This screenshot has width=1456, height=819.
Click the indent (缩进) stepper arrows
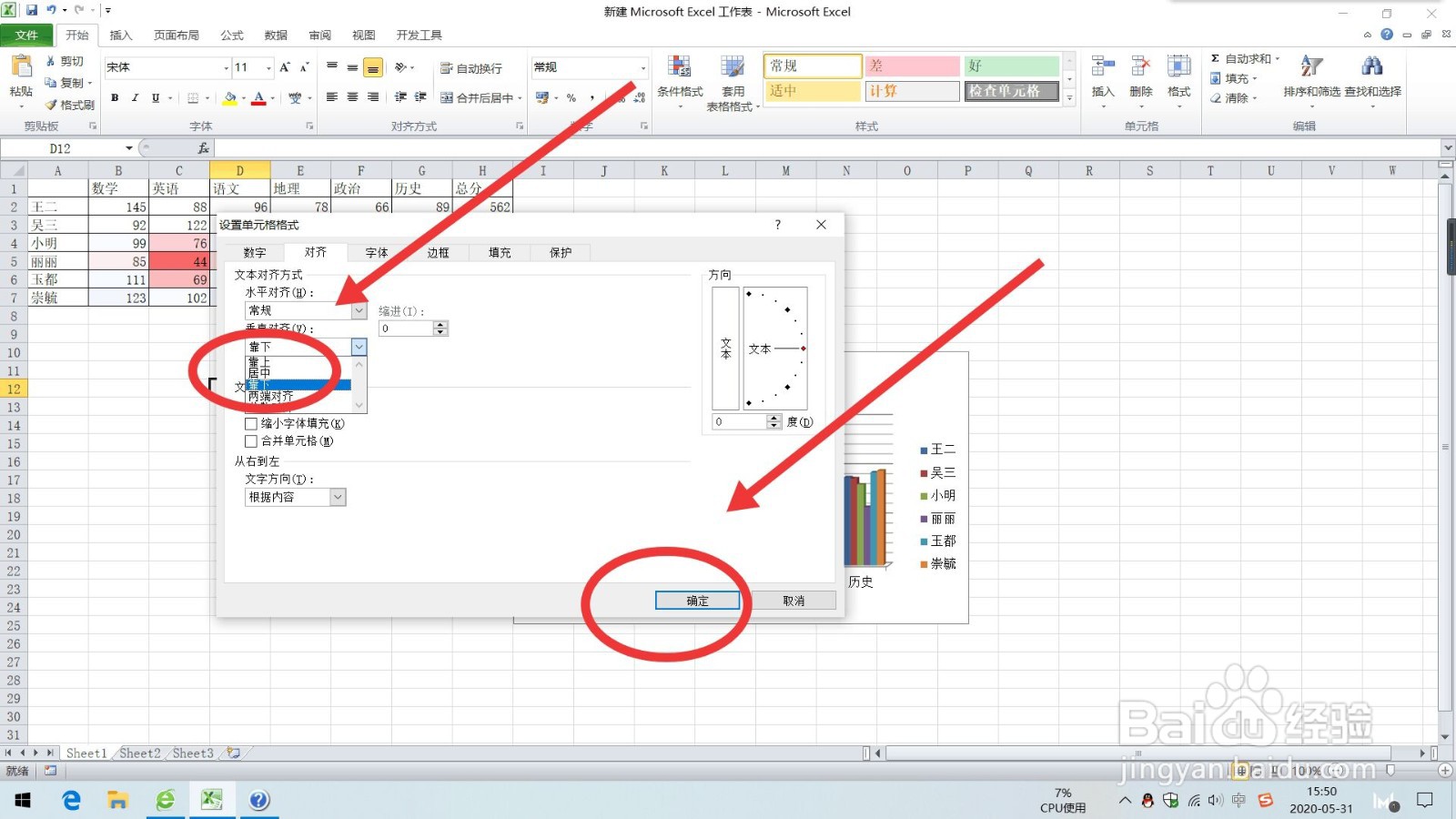441,329
